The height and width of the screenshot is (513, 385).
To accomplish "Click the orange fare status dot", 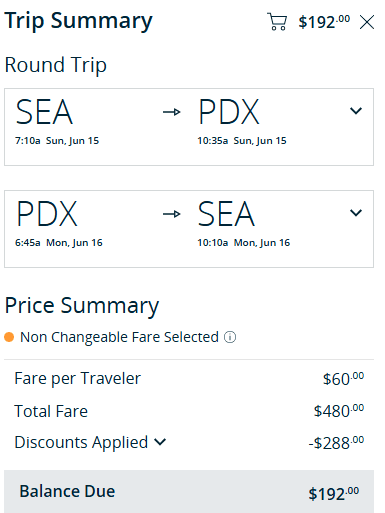I will pos(9,337).
